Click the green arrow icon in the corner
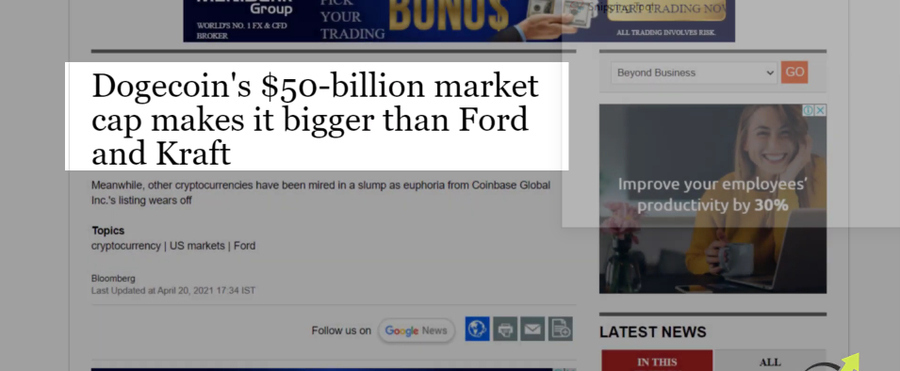 (x=851, y=362)
